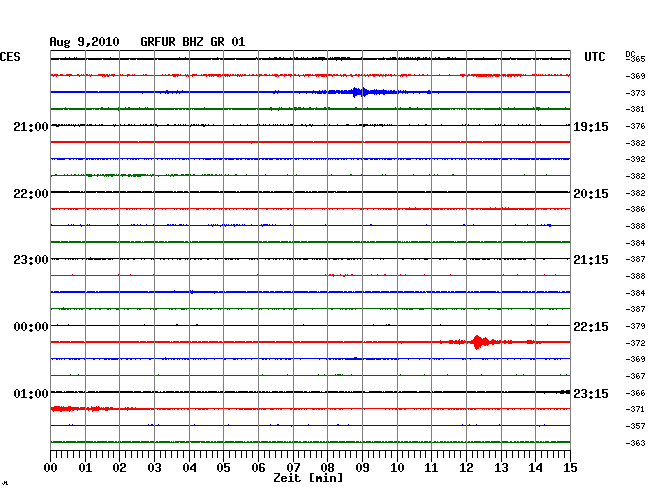Click the 20:15 UTC time label

[591, 194]
